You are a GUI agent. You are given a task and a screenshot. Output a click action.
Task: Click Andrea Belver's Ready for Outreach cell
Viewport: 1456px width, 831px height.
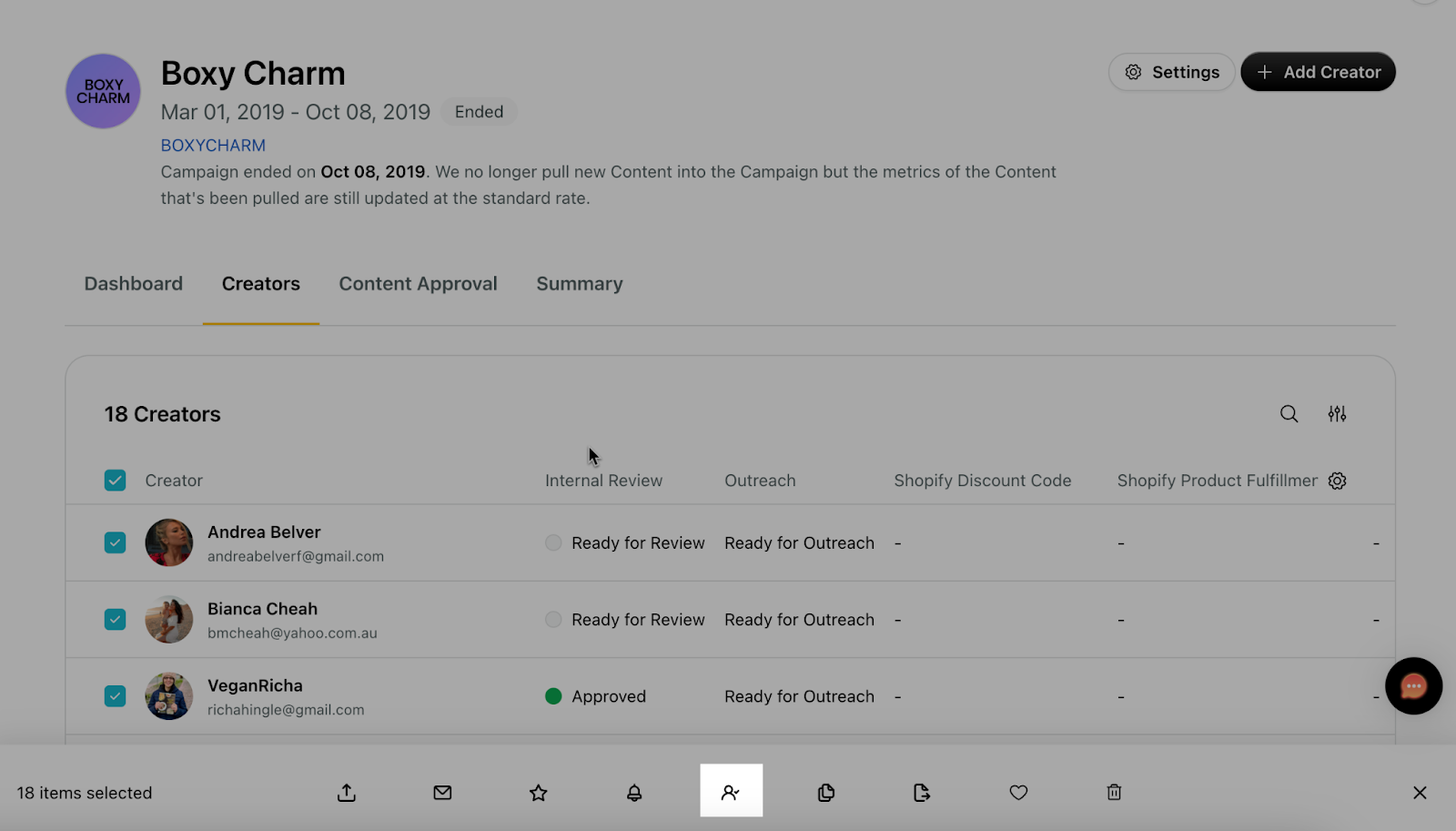point(799,543)
